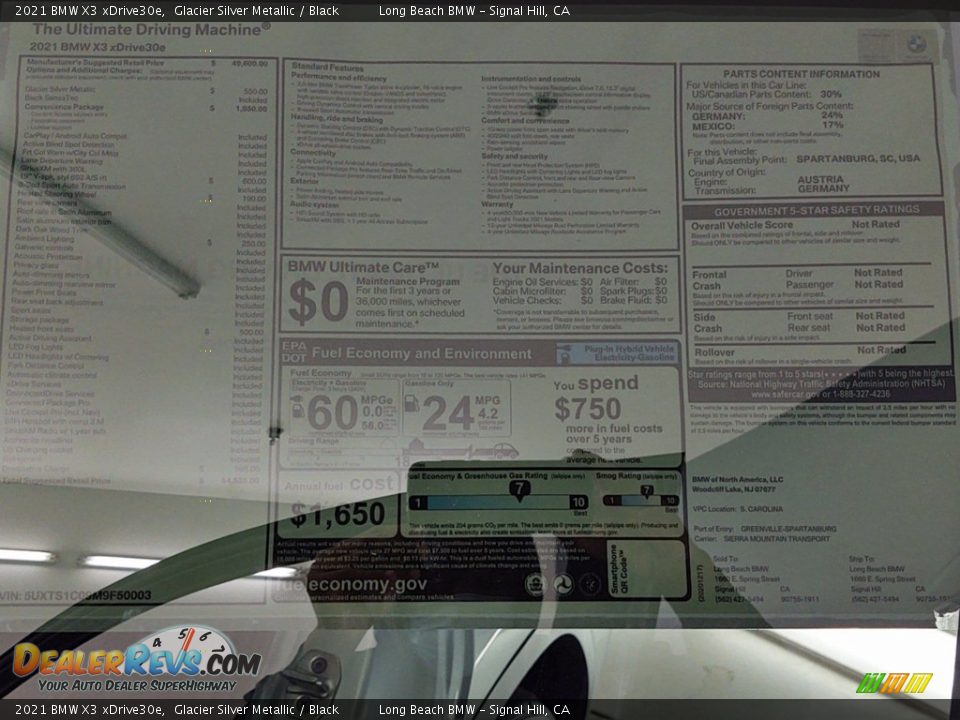Click the '$1,650' annual fuel cost

click(337, 514)
